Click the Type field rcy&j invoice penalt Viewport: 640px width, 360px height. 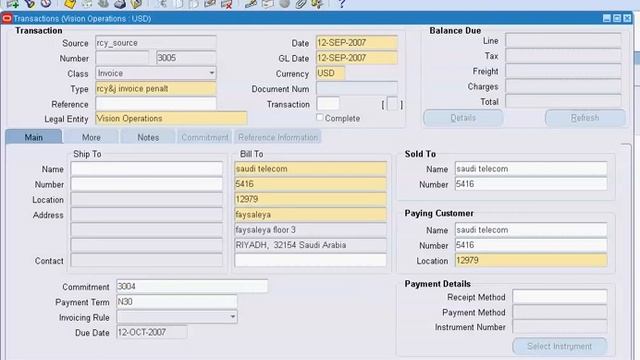156,89
